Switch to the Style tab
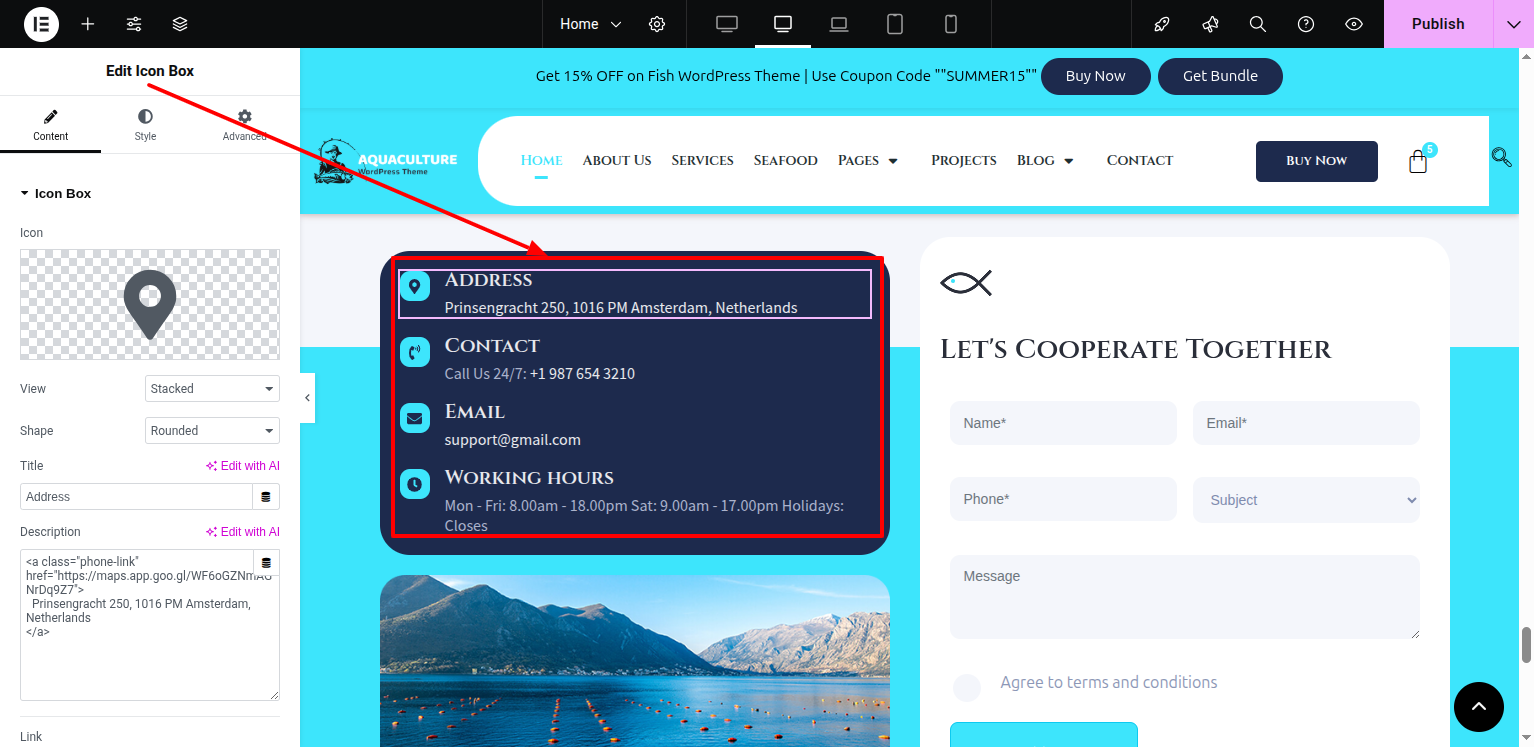This screenshot has width=1534, height=747. (145, 125)
